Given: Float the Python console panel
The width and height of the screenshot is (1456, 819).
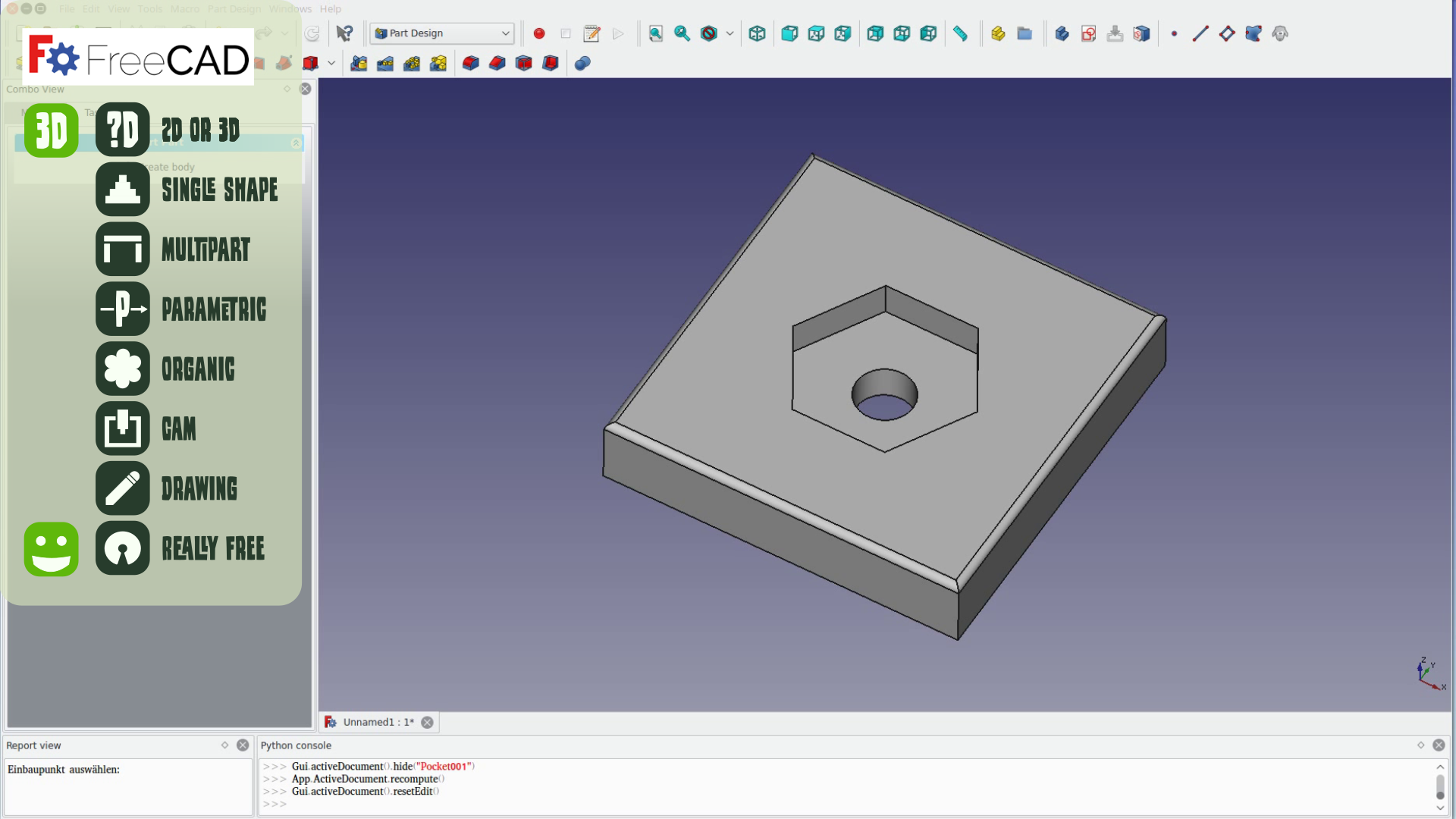Looking at the screenshot, I should (x=1421, y=745).
